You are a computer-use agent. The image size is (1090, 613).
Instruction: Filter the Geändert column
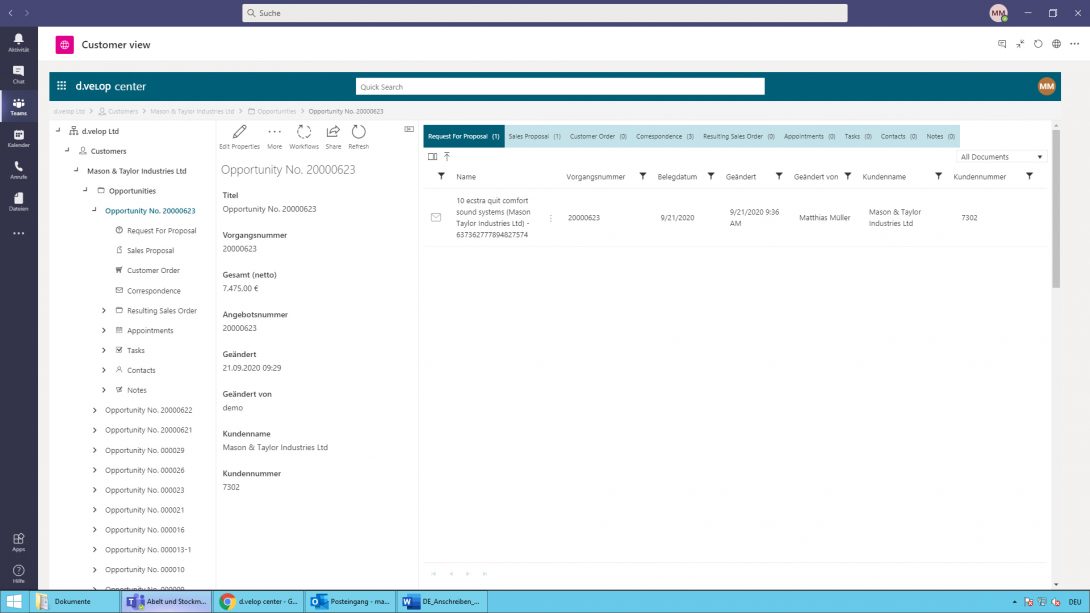779,177
